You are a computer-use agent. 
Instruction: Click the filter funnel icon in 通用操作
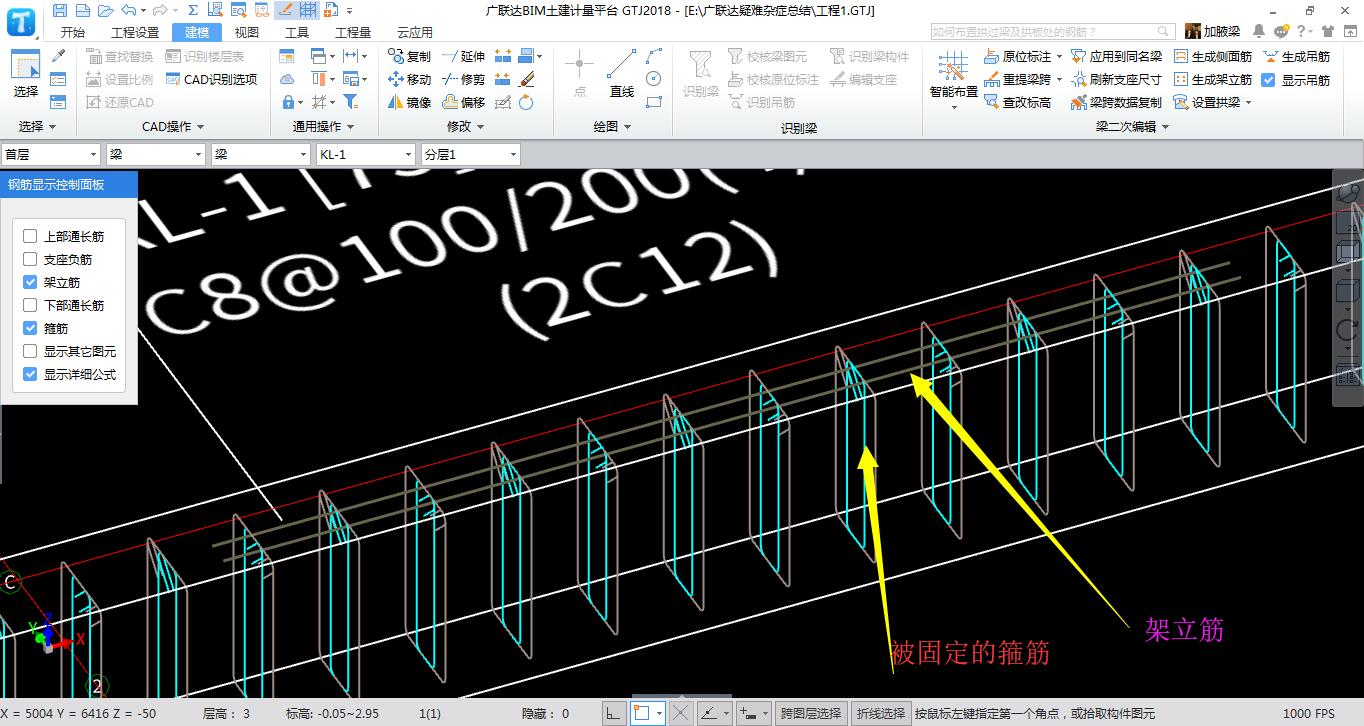(x=350, y=102)
